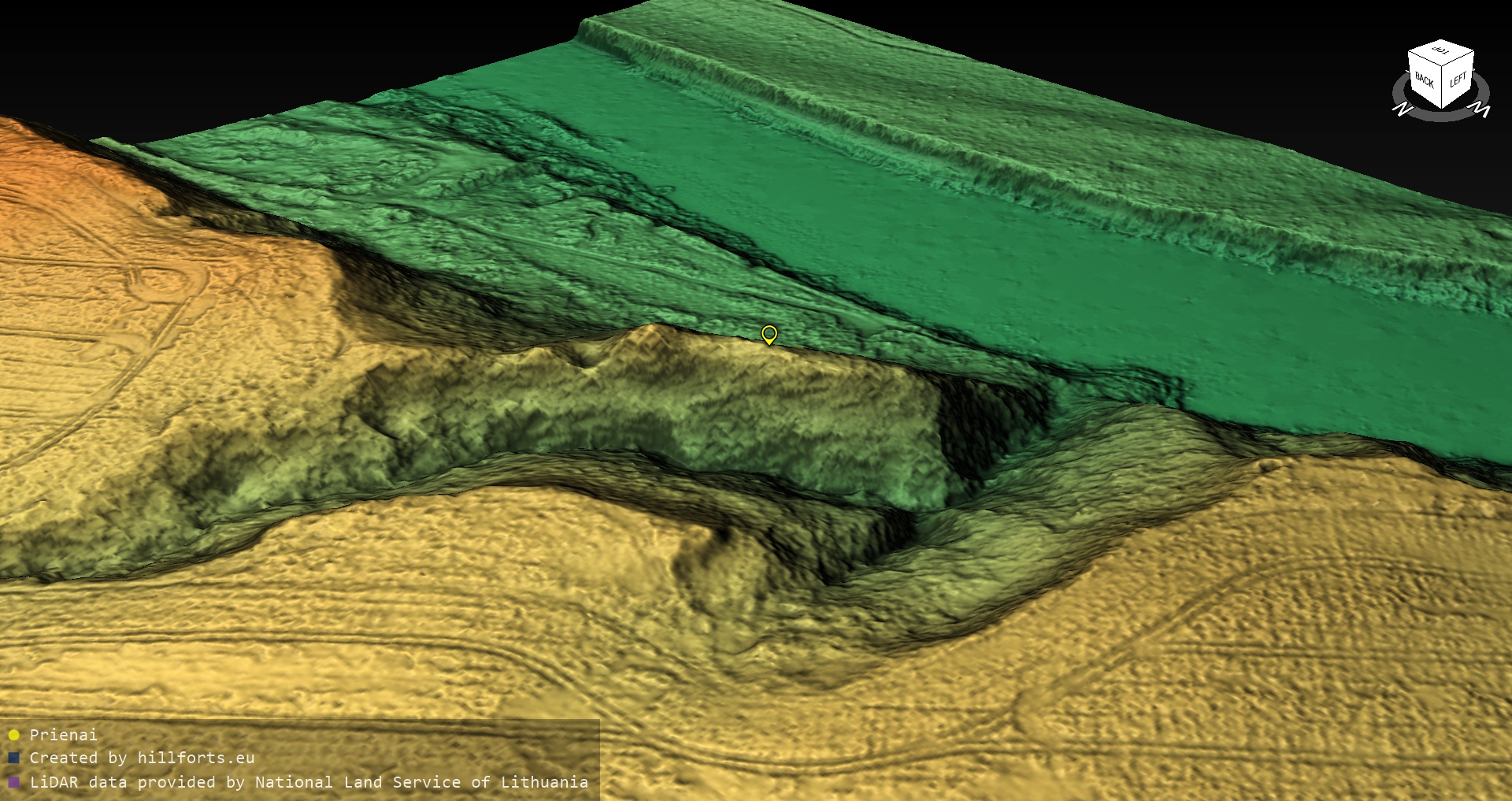Click the dark ravine right of the hillfort
The width and height of the screenshot is (1512, 801).
(x=984, y=425)
